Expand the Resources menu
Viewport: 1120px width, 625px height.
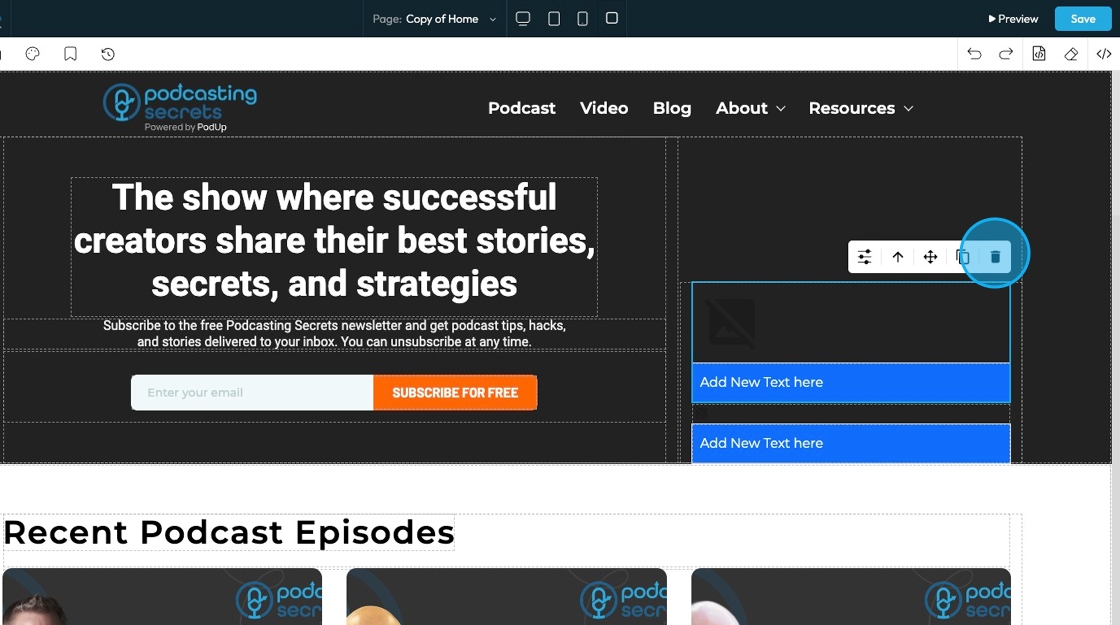point(861,109)
